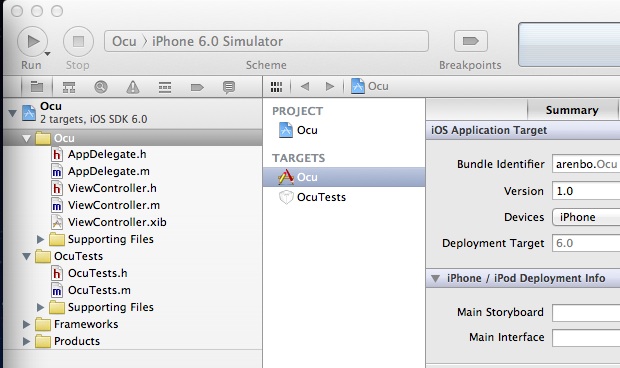Show the Debug navigator
The height and width of the screenshot is (368, 620).
click(165, 87)
